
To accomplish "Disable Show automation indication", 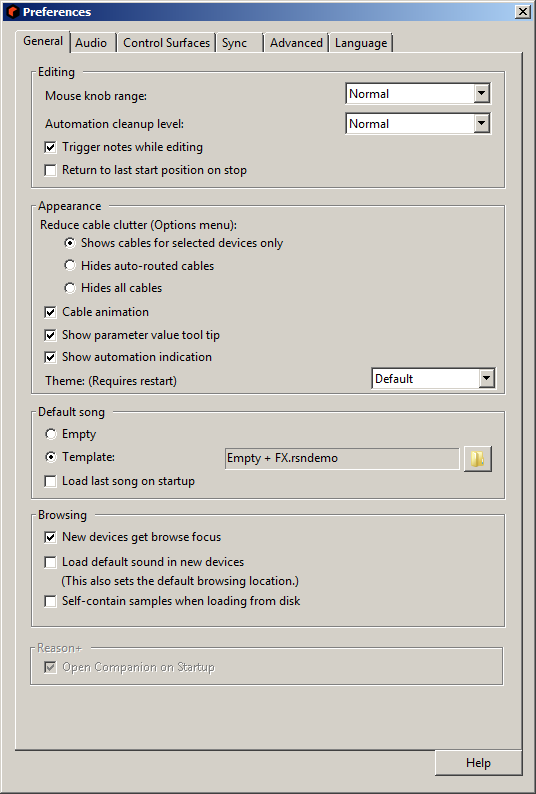I will click(50, 358).
